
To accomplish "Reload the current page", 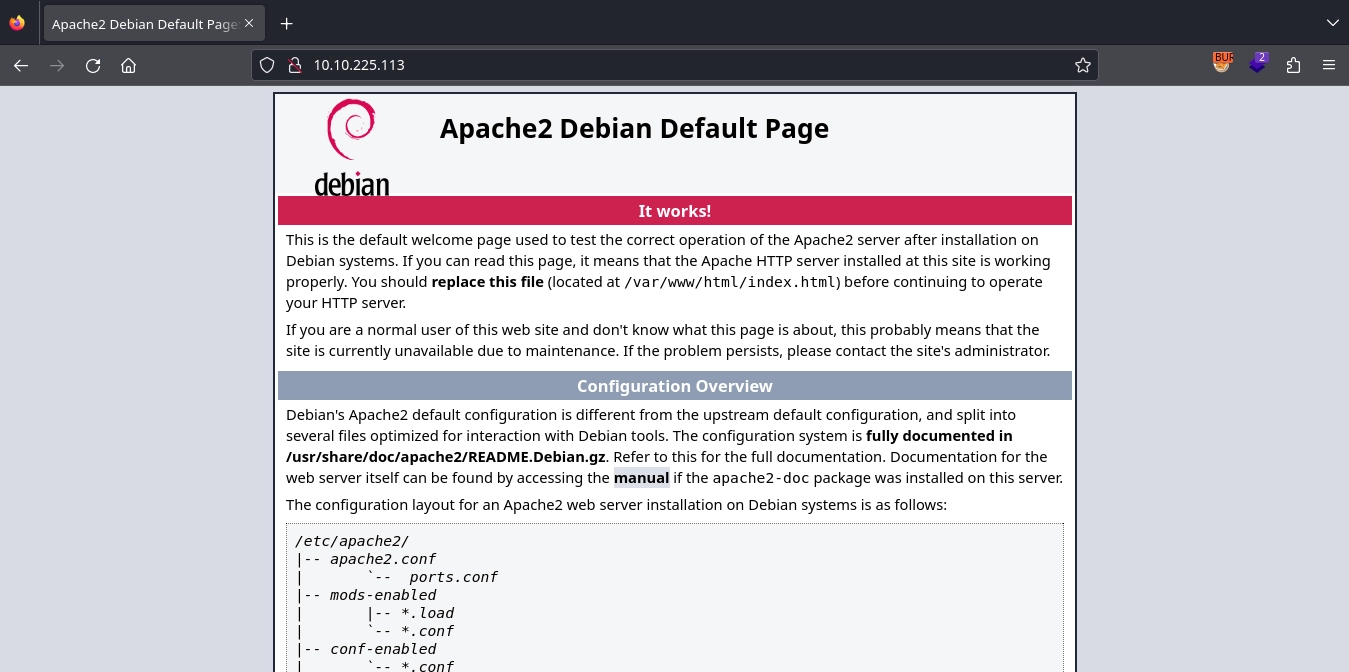I will [93, 65].
